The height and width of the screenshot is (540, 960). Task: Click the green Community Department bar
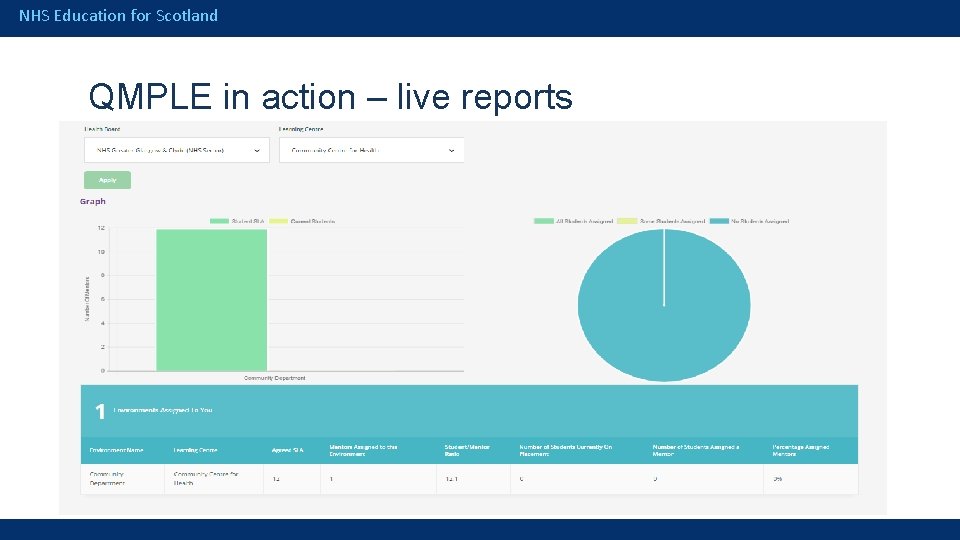tap(211, 300)
